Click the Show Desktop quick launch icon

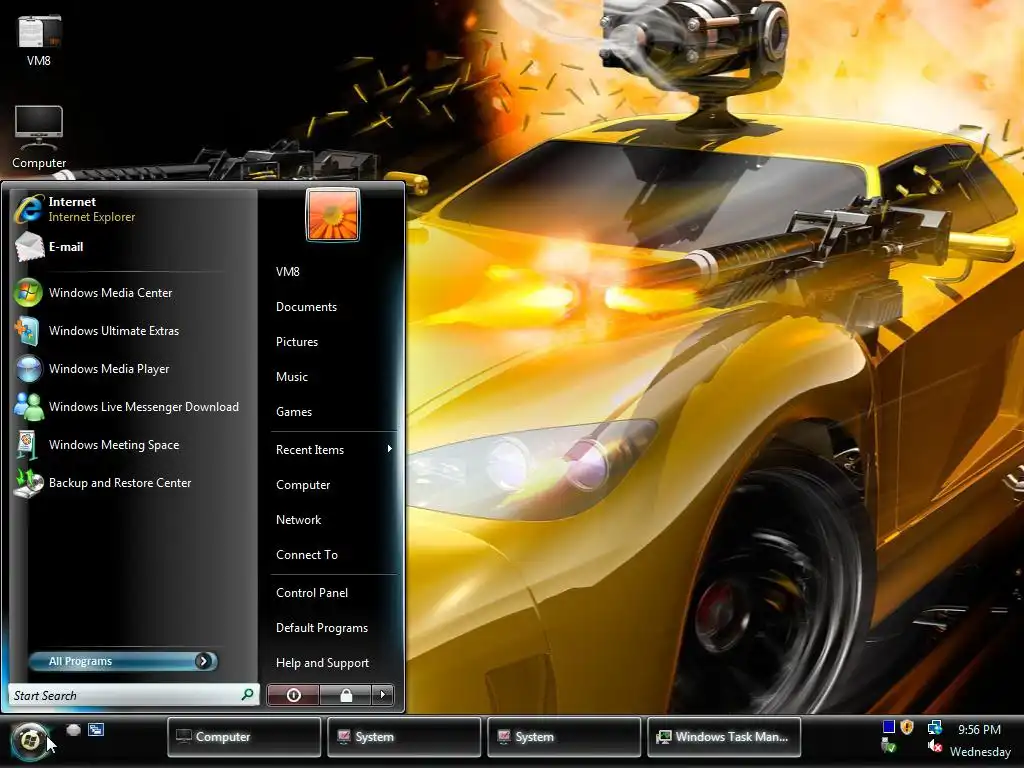click(x=73, y=729)
